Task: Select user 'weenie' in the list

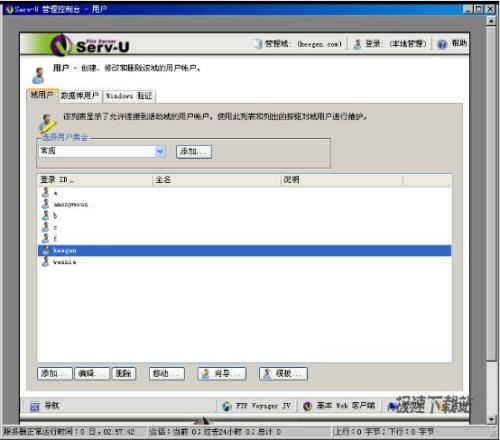Action: 65,262
